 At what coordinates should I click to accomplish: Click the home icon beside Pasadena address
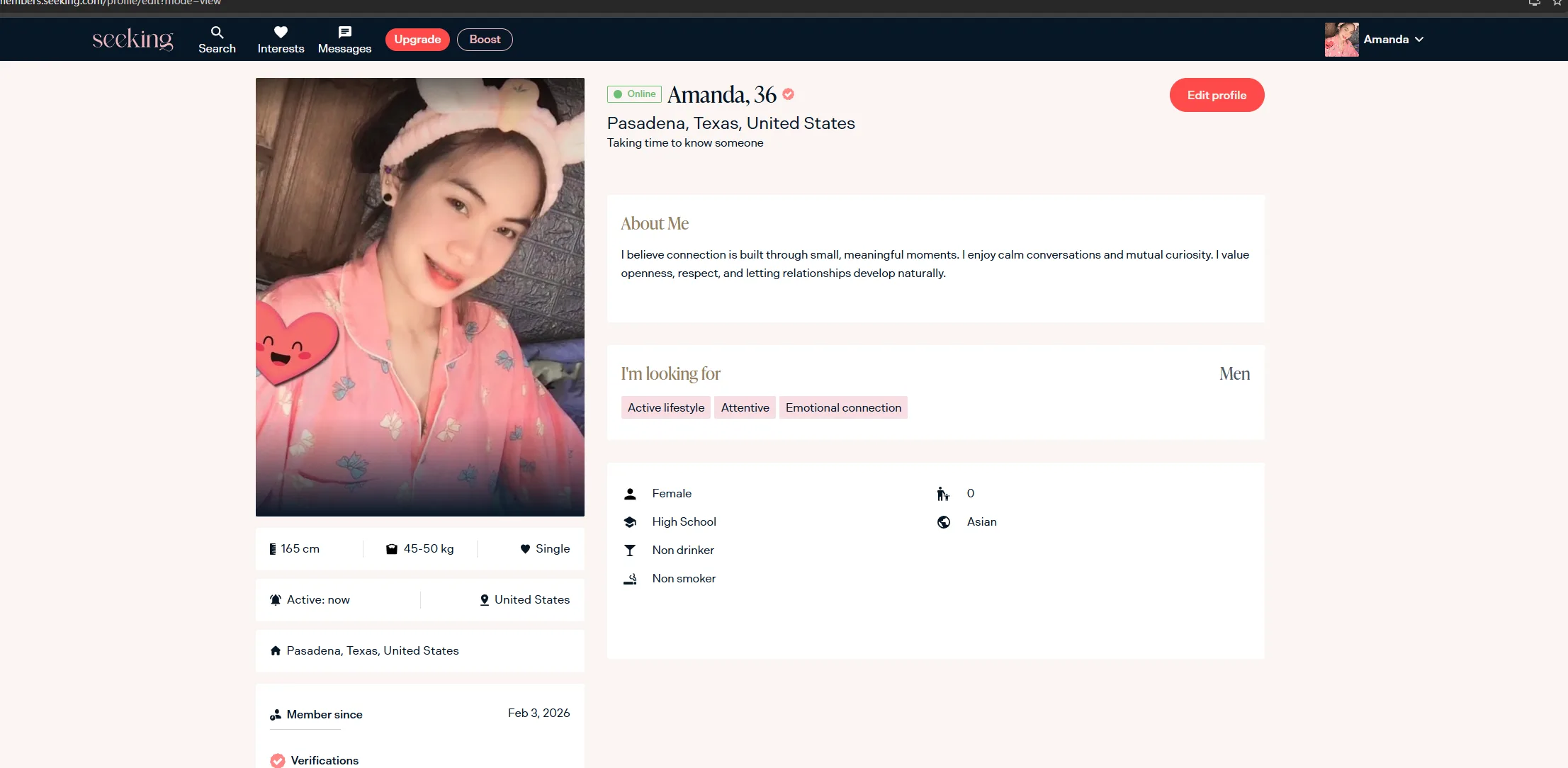coord(276,650)
